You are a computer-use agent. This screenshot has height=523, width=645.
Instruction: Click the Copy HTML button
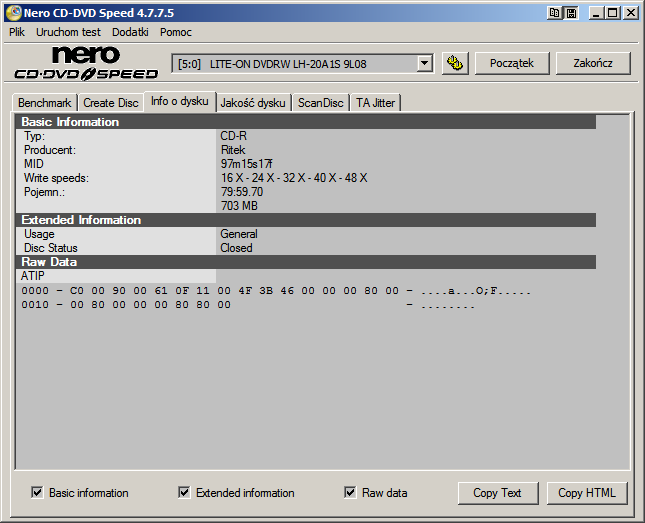[587, 493]
